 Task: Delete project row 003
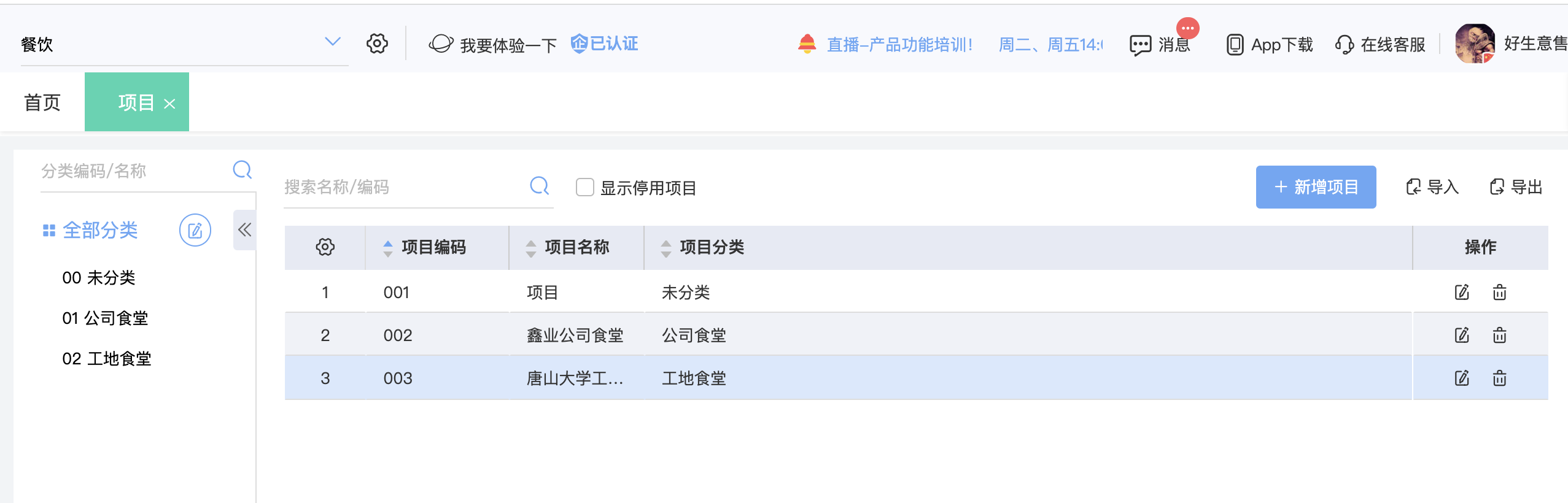1499,378
